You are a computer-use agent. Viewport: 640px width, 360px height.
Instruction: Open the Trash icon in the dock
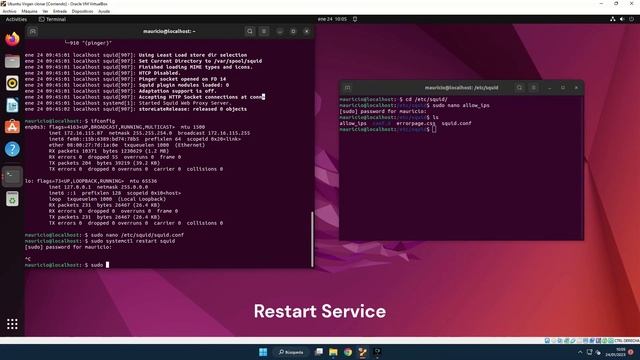12,199
